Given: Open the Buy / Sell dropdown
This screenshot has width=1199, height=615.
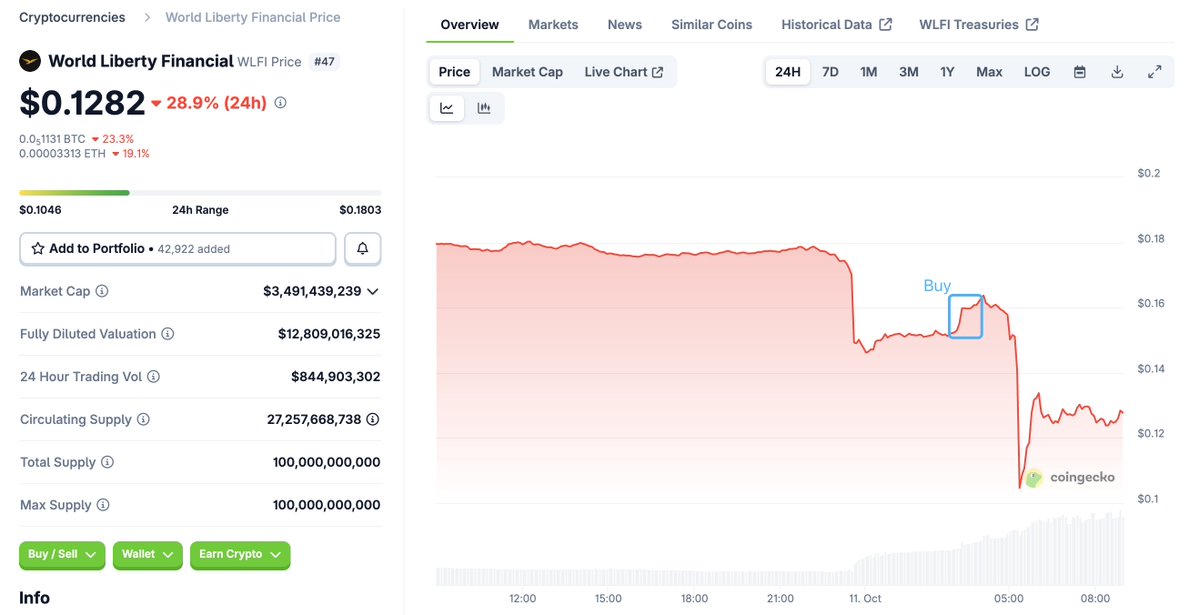Looking at the screenshot, I should pos(62,554).
